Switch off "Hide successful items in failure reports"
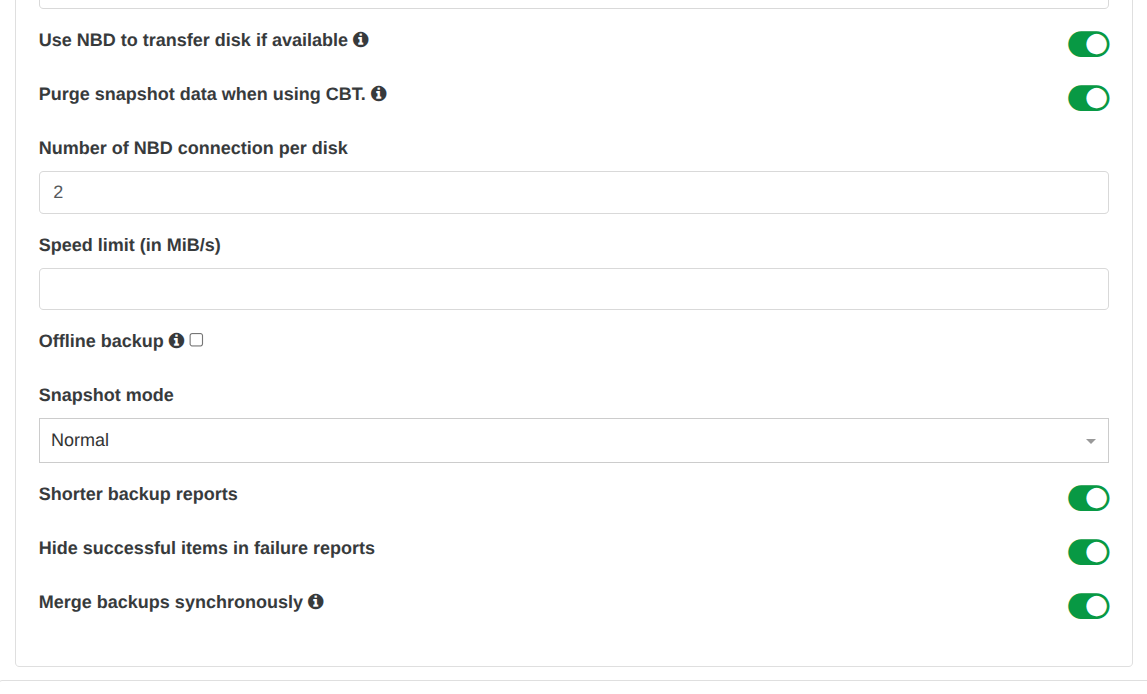1147x694 pixels. (x=1088, y=552)
